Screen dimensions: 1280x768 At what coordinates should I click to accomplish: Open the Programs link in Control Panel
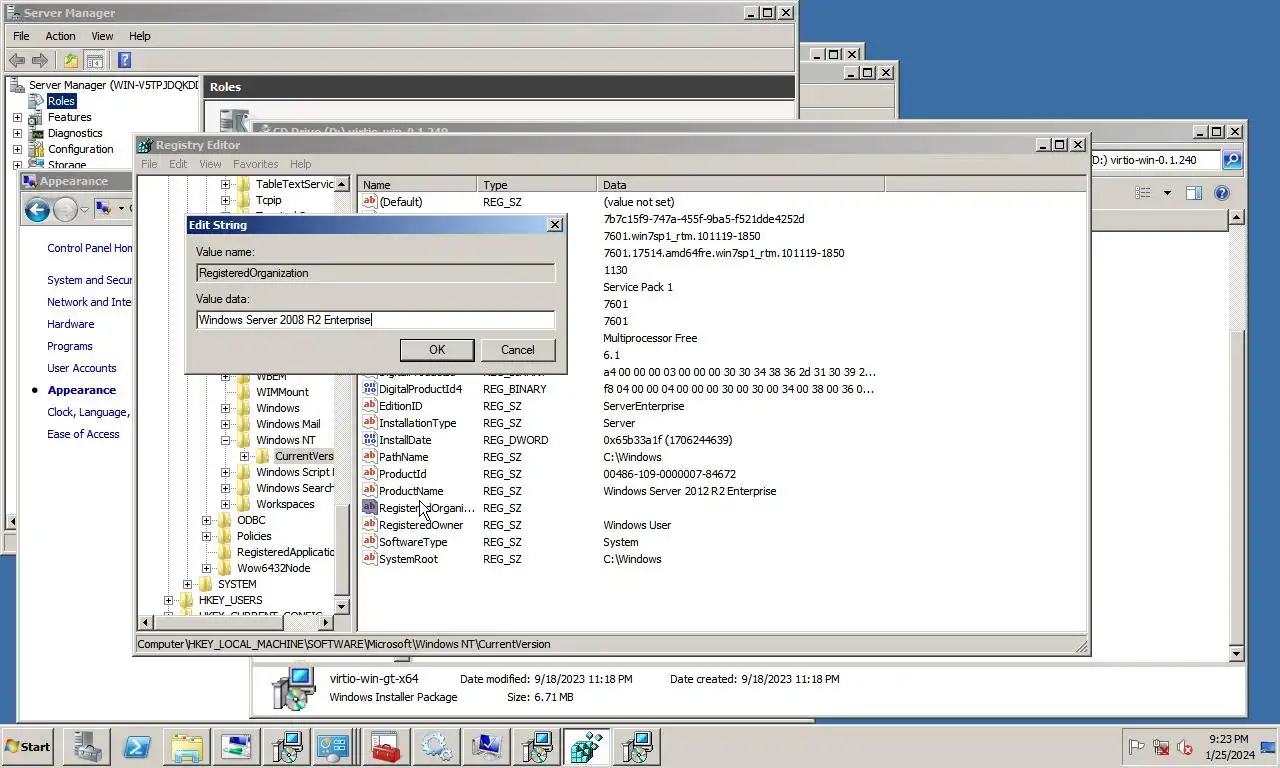click(x=70, y=346)
